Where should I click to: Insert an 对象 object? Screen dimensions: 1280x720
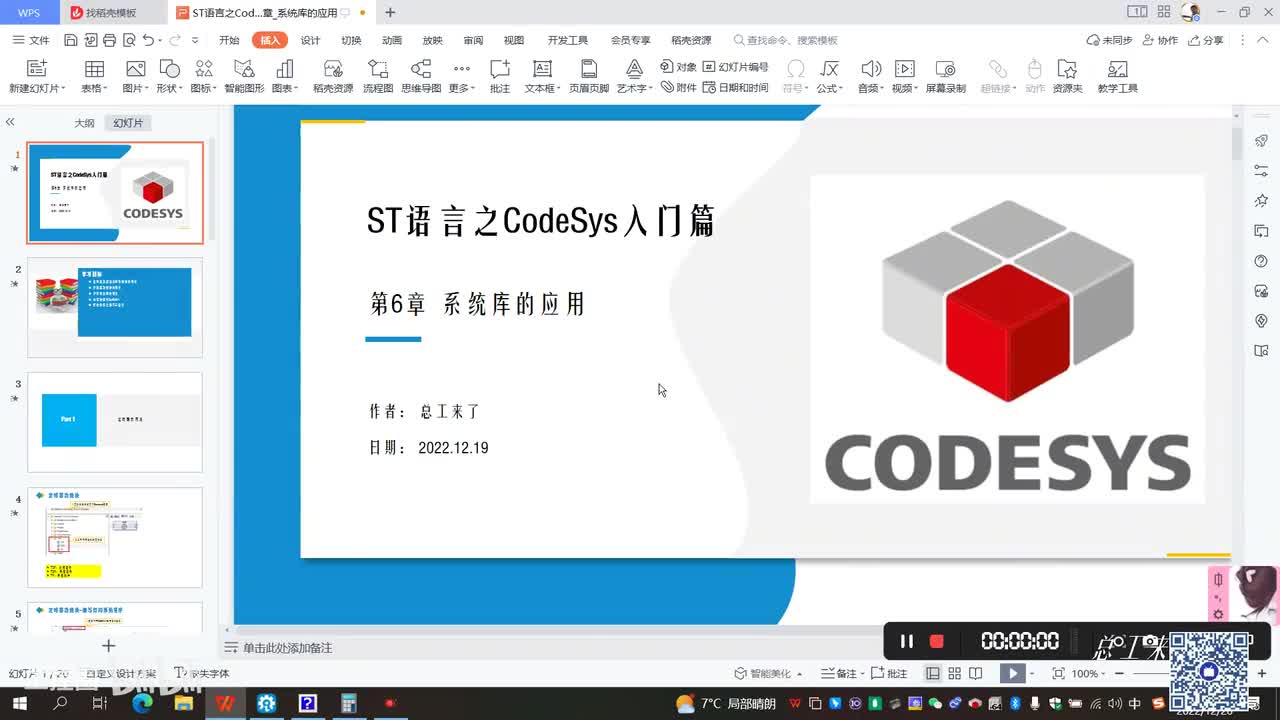coord(679,67)
